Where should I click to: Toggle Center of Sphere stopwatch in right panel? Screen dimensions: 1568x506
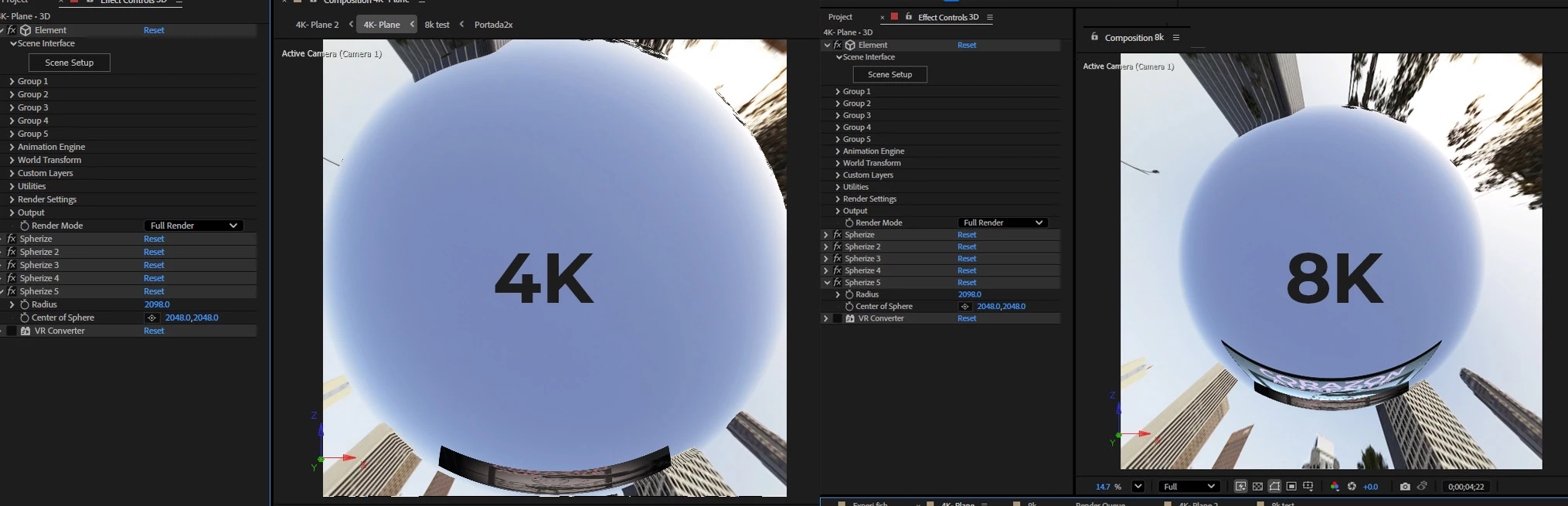[x=849, y=307]
